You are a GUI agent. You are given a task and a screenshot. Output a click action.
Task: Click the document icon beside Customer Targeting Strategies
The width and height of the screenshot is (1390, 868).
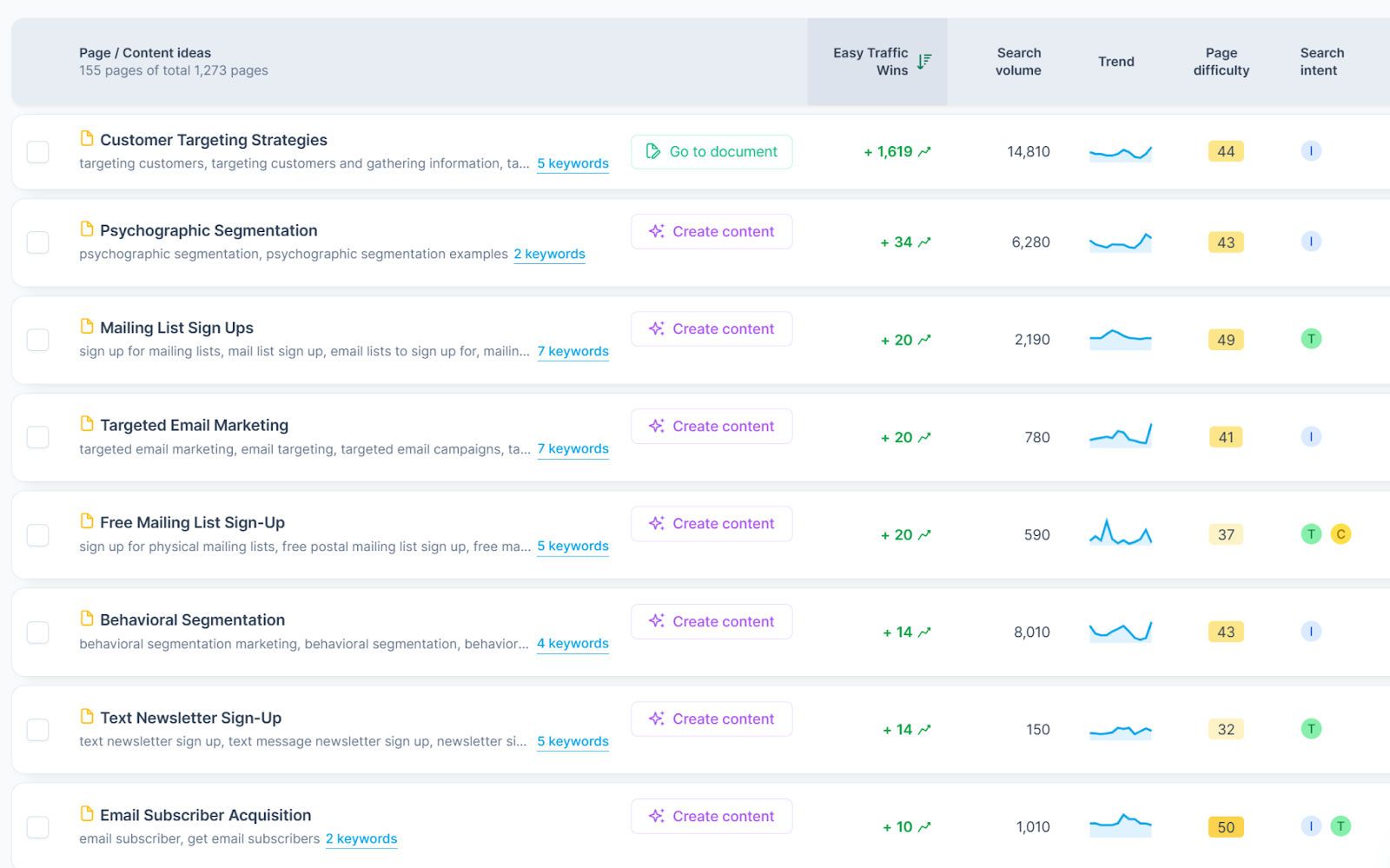(x=87, y=139)
